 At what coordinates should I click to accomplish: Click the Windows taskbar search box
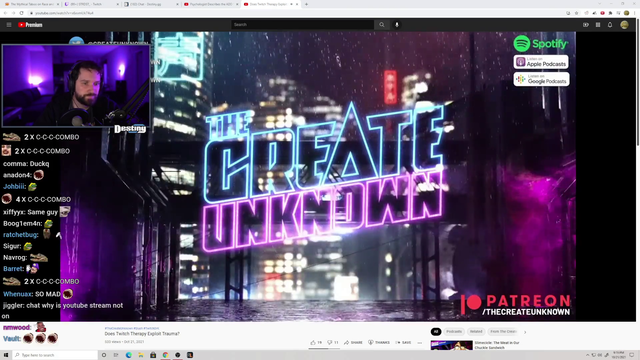[55, 355]
